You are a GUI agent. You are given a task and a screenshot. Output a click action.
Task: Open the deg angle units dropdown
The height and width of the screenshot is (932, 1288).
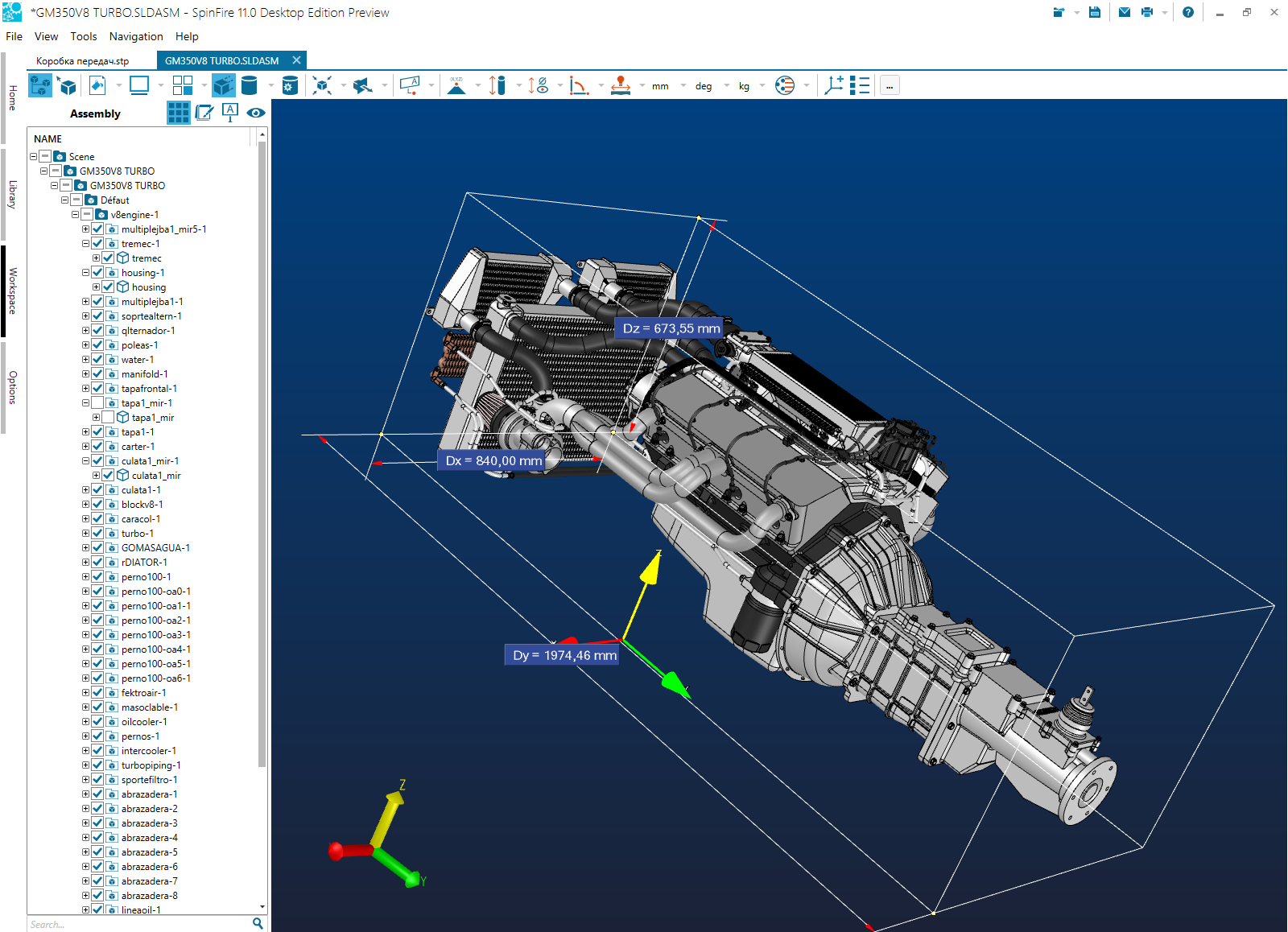click(x=727, y=85)
